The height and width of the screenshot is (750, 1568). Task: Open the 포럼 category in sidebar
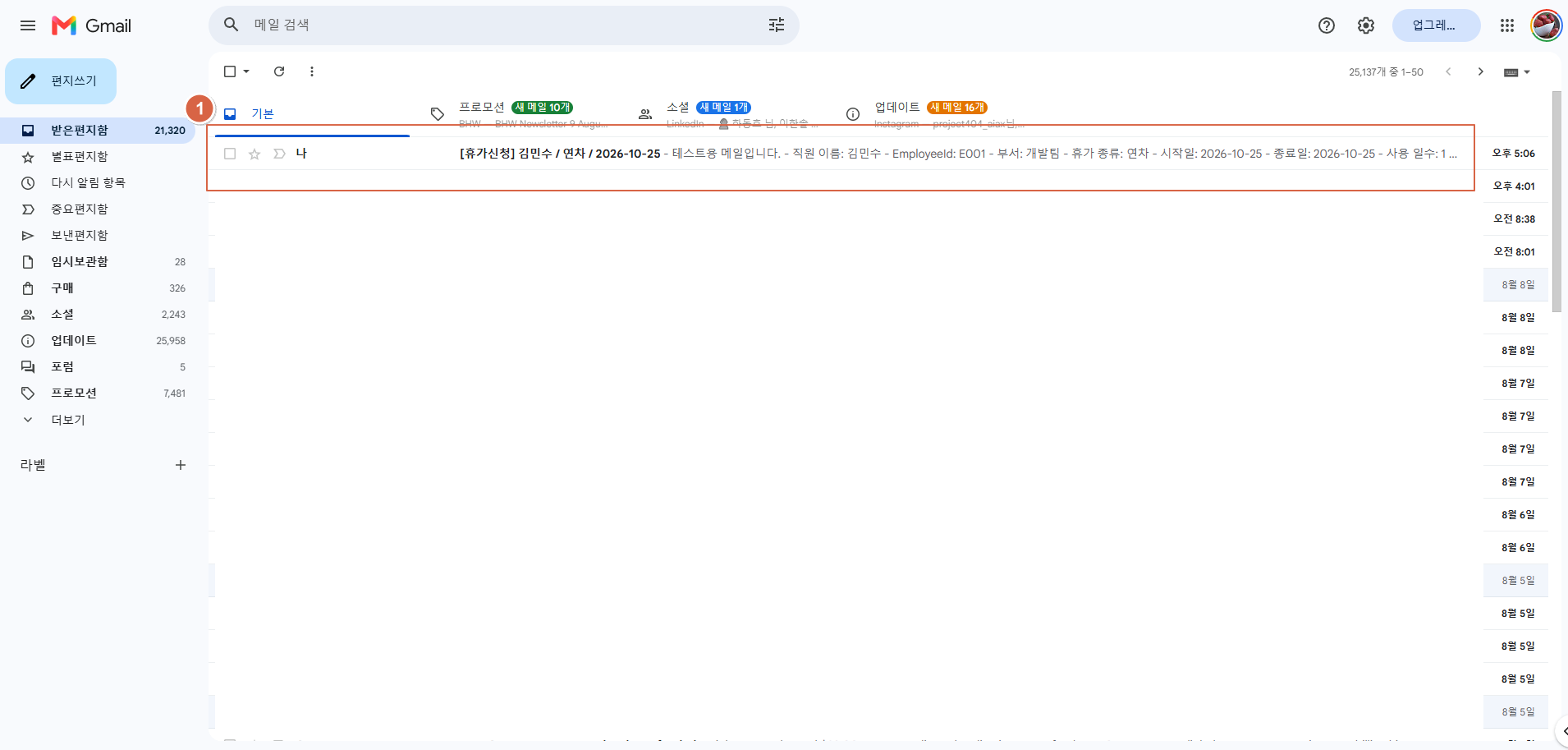pyautogui.click(x=98, y=367)
